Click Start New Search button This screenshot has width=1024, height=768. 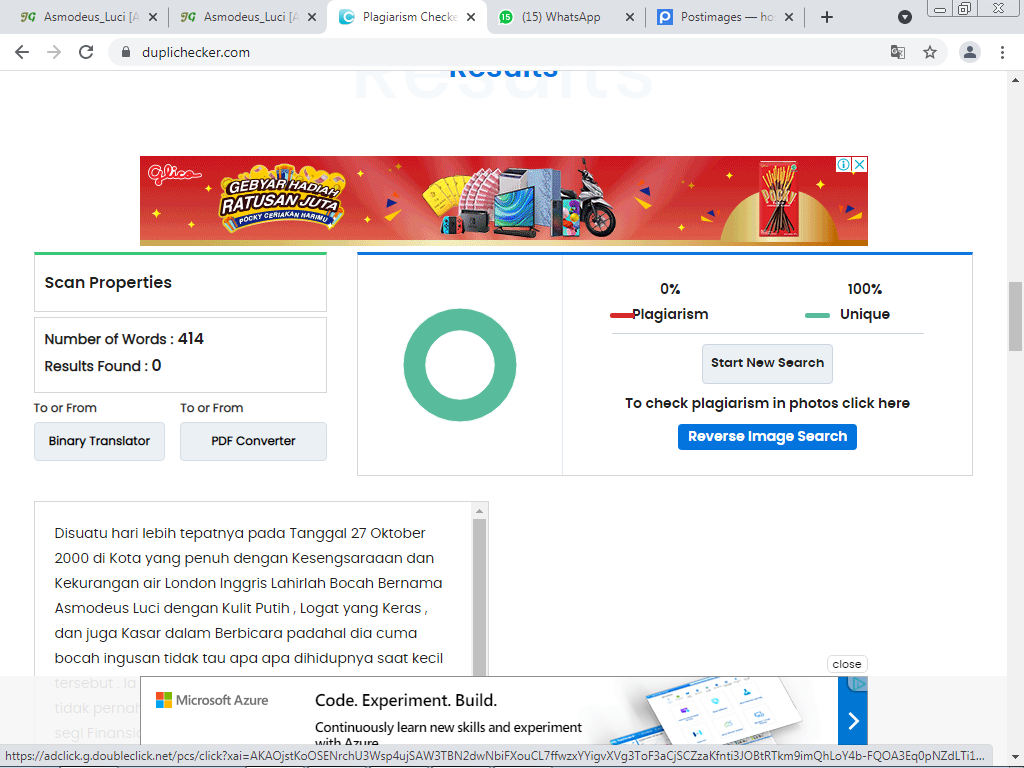click(x=767, y=363)
